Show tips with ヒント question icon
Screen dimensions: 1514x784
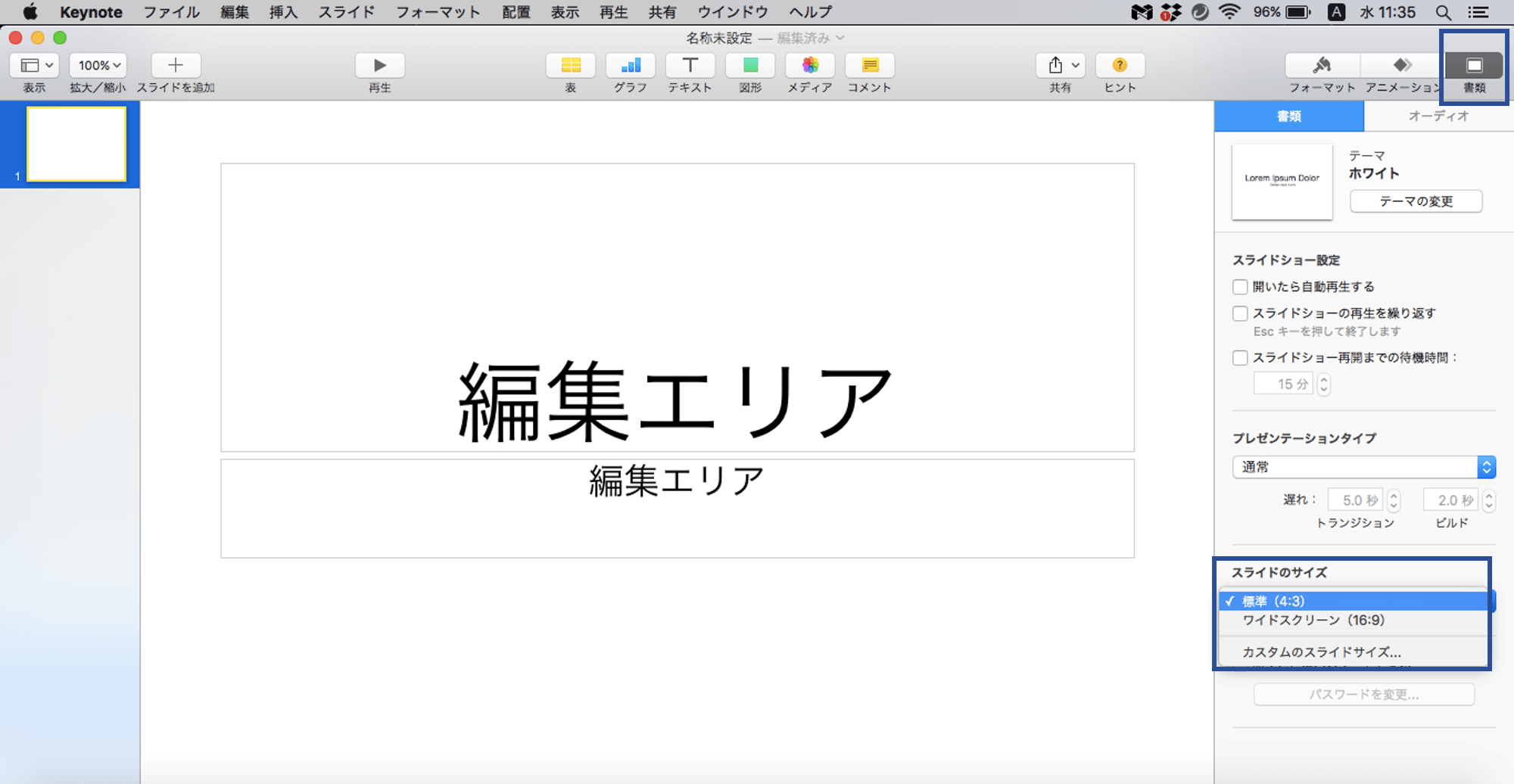point(1120,65)
